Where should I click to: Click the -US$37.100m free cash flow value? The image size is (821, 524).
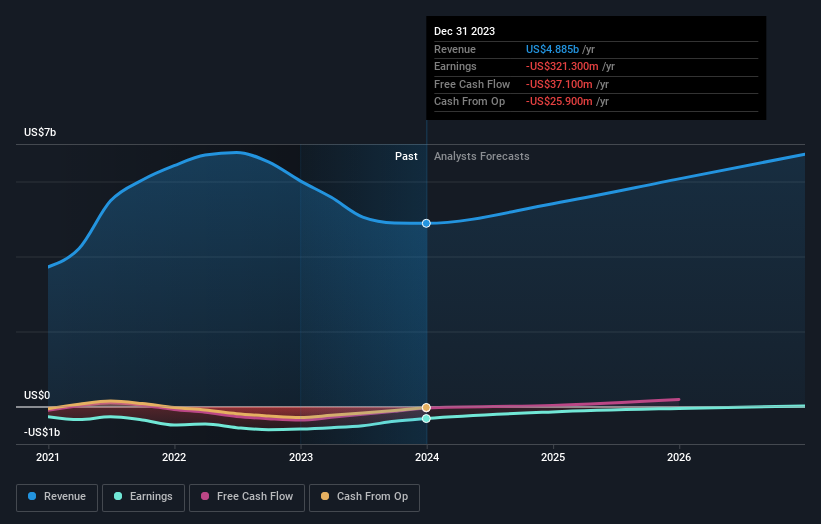559,84
